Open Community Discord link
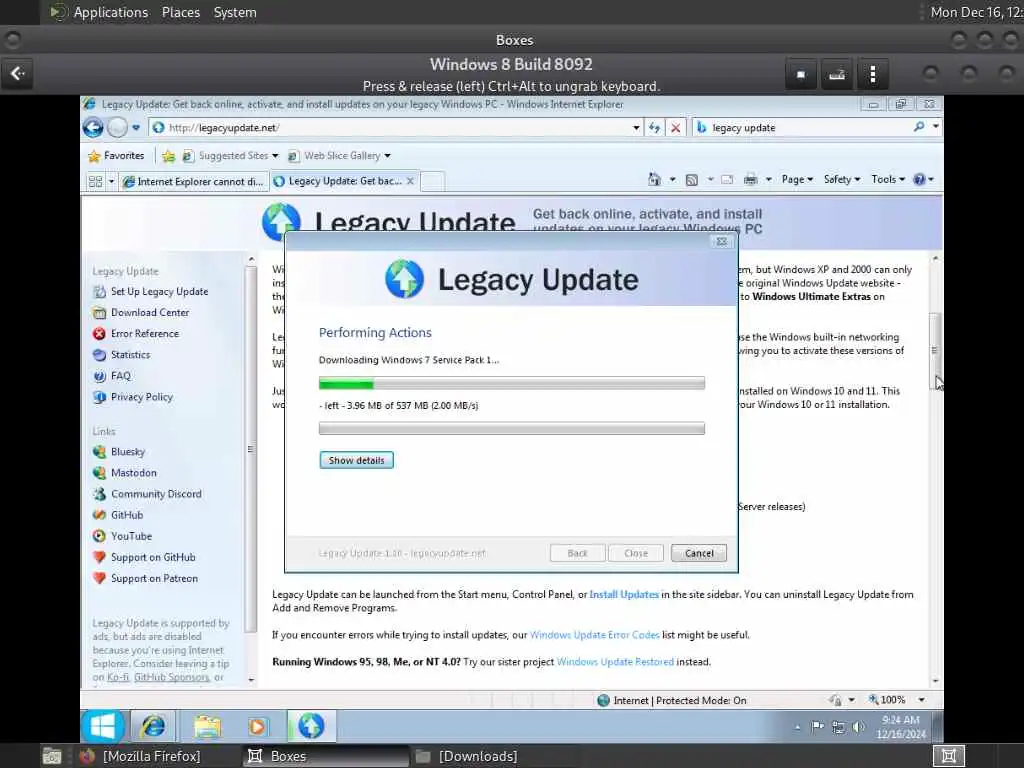 click(x=156, y=494)
